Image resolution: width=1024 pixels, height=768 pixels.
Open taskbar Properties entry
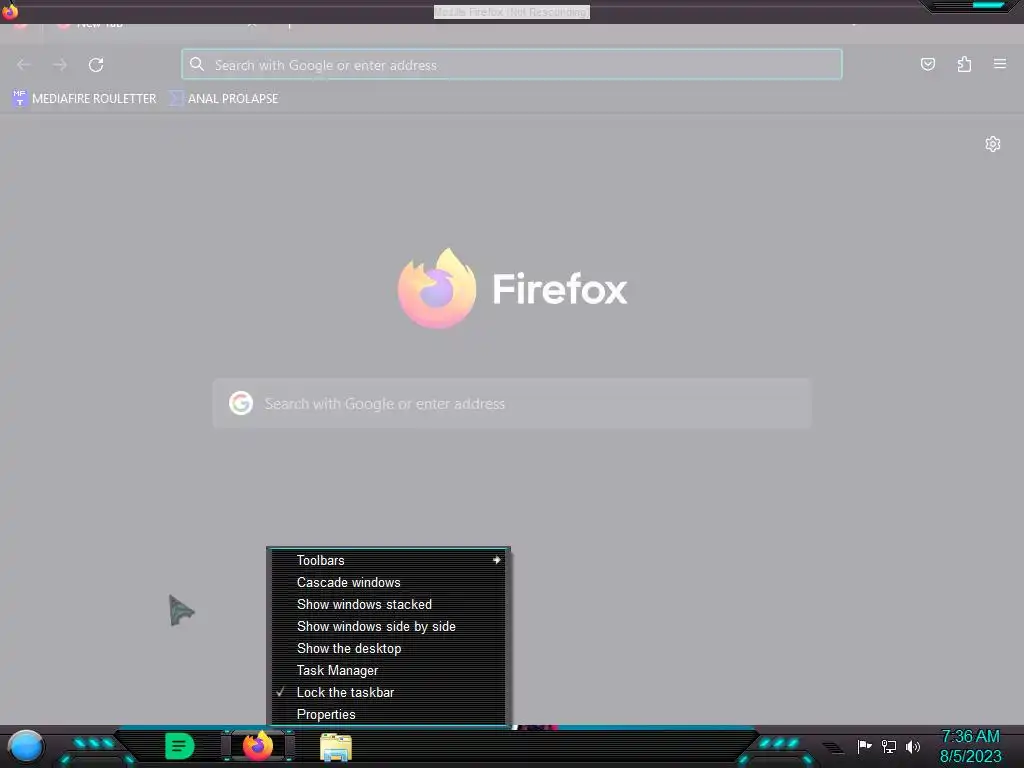[x=389, y=714]
